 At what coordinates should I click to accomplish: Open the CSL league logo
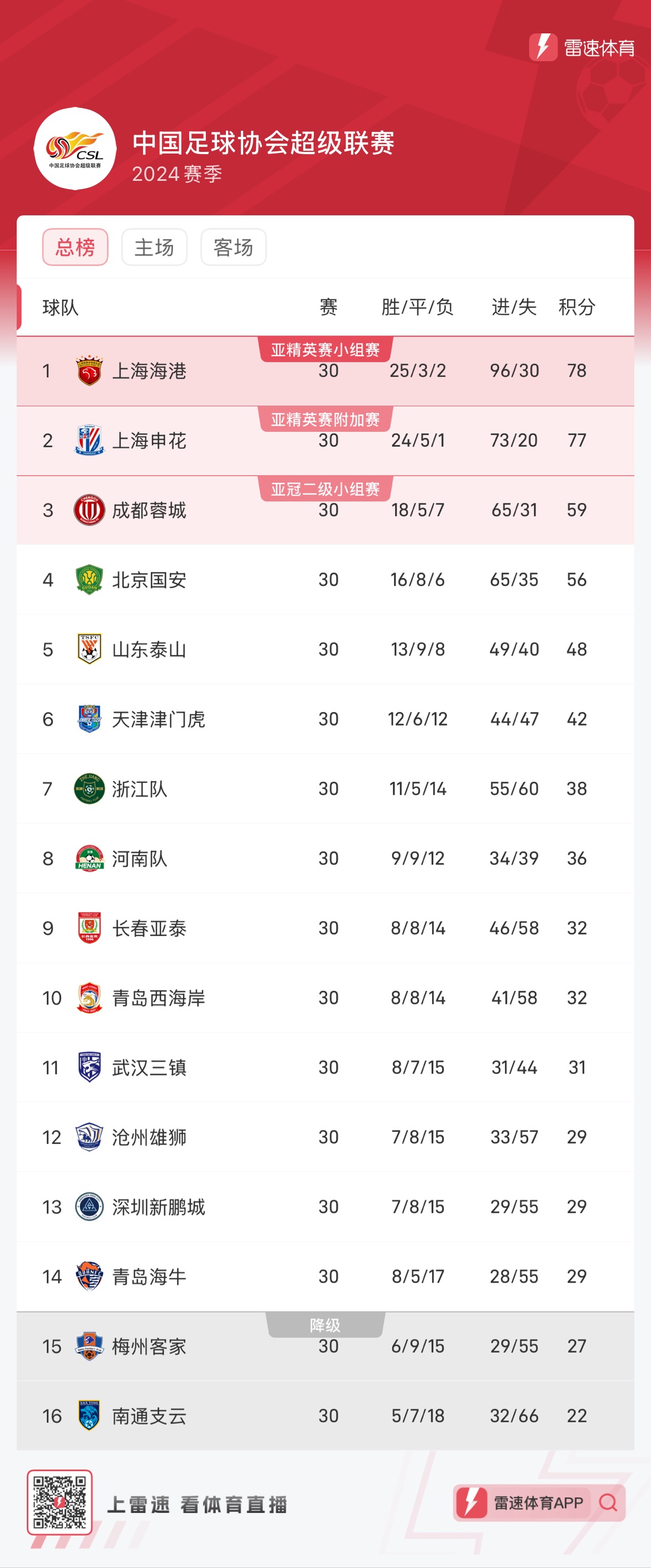pyautogui.click(x=75, y=149)
